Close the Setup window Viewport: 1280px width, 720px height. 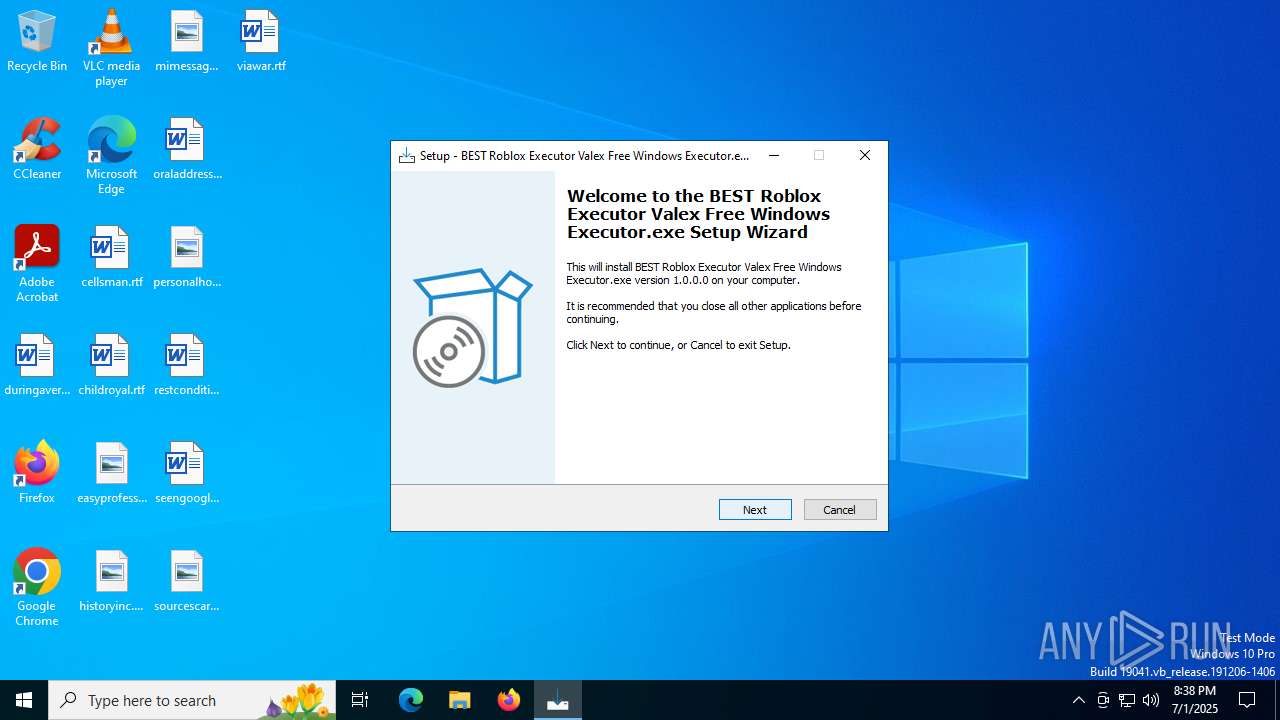tap(865, 155)
